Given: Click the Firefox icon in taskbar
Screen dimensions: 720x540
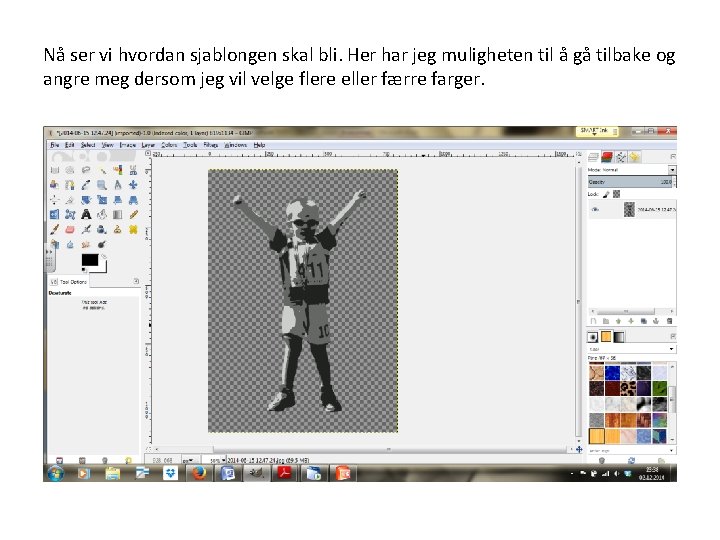Looking at the screenshot, I should click(x=199, y=472).
